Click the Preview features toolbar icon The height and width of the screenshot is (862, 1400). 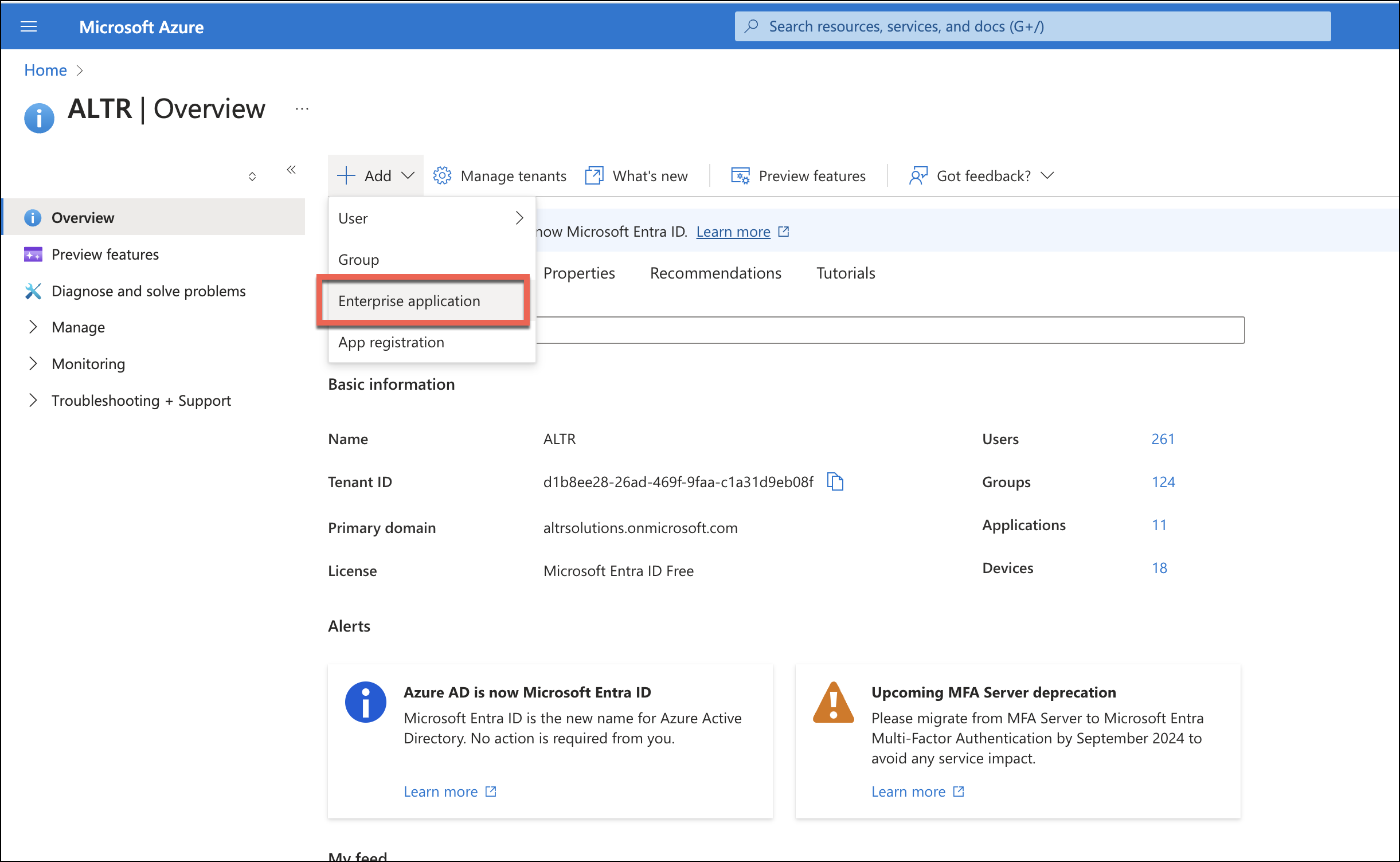pyautogui.click(x=740, y=175)
